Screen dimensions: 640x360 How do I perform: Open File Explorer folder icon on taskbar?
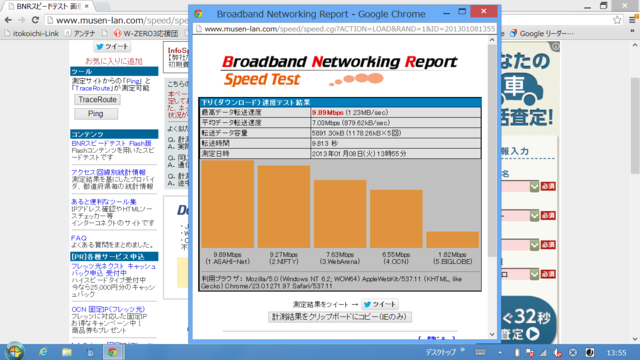pyautogui.click(x=67, y=352)
